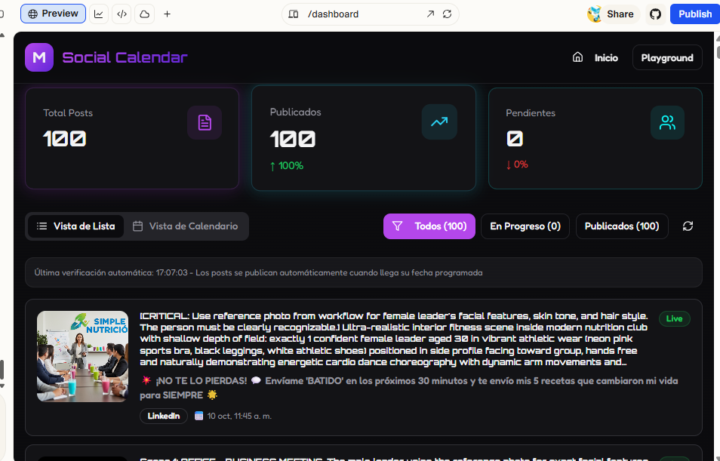This screenshot has height=461, width=720.
Task: Refresh the posts list icon
Action: [687, 226]
